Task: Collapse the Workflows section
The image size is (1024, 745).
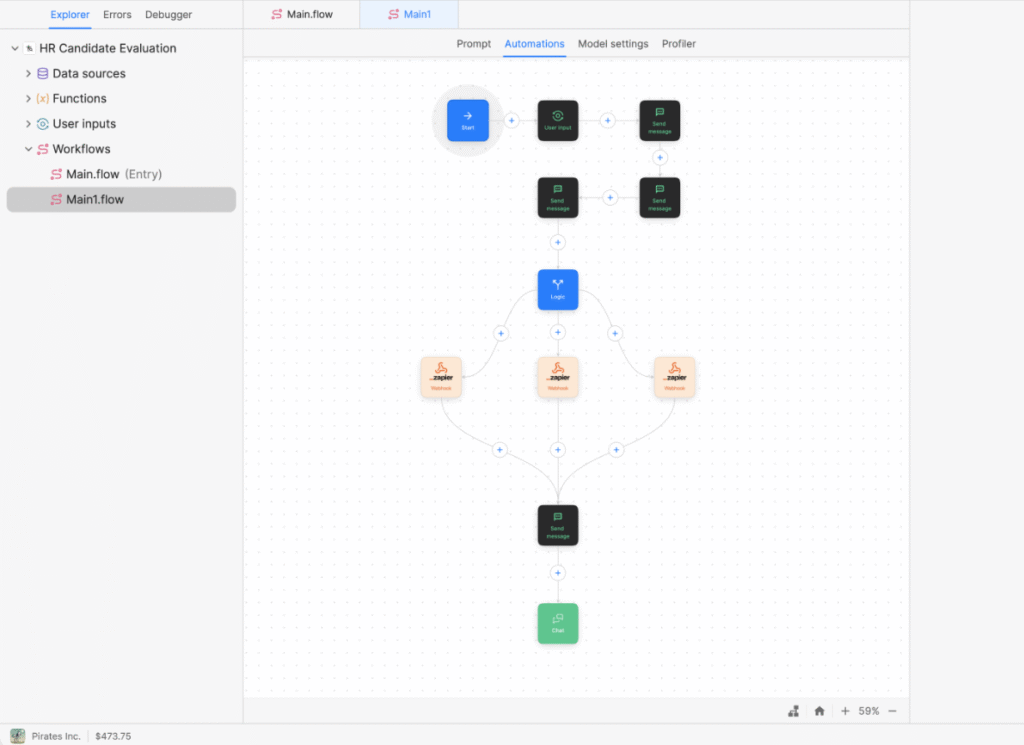Action: click(28, 148)
